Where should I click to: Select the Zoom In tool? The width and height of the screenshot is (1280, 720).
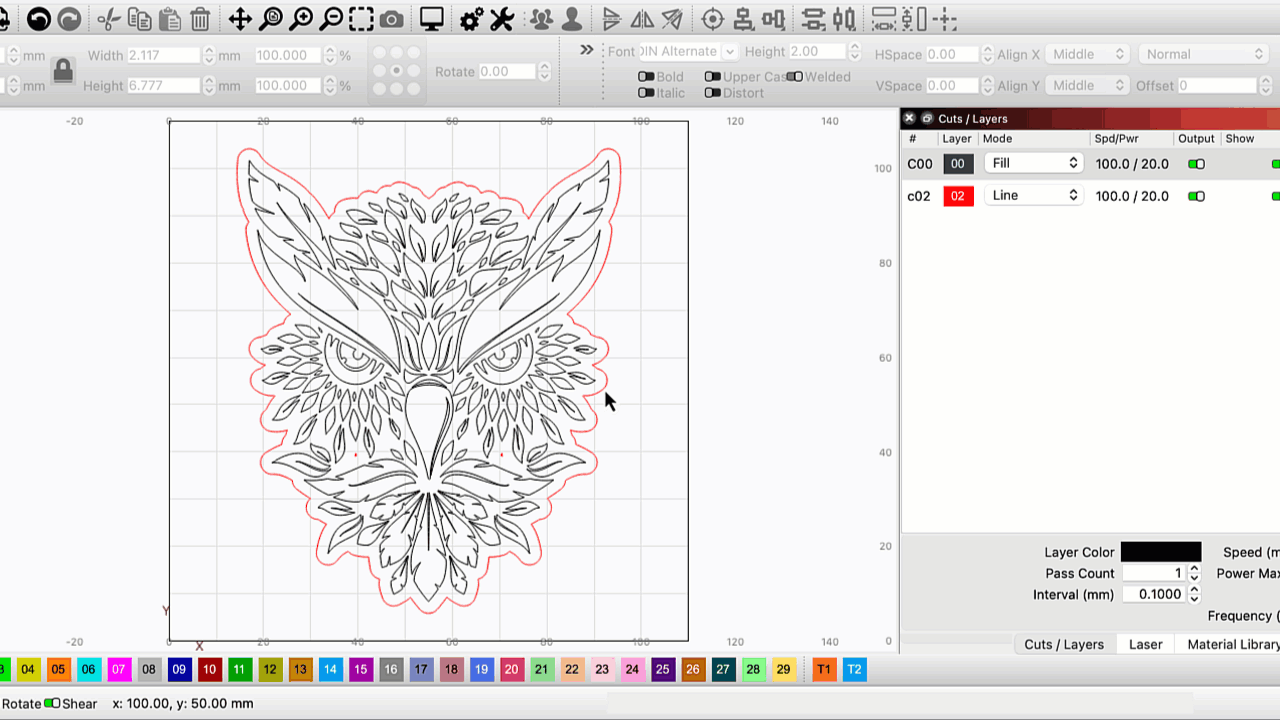click(301, 18)
